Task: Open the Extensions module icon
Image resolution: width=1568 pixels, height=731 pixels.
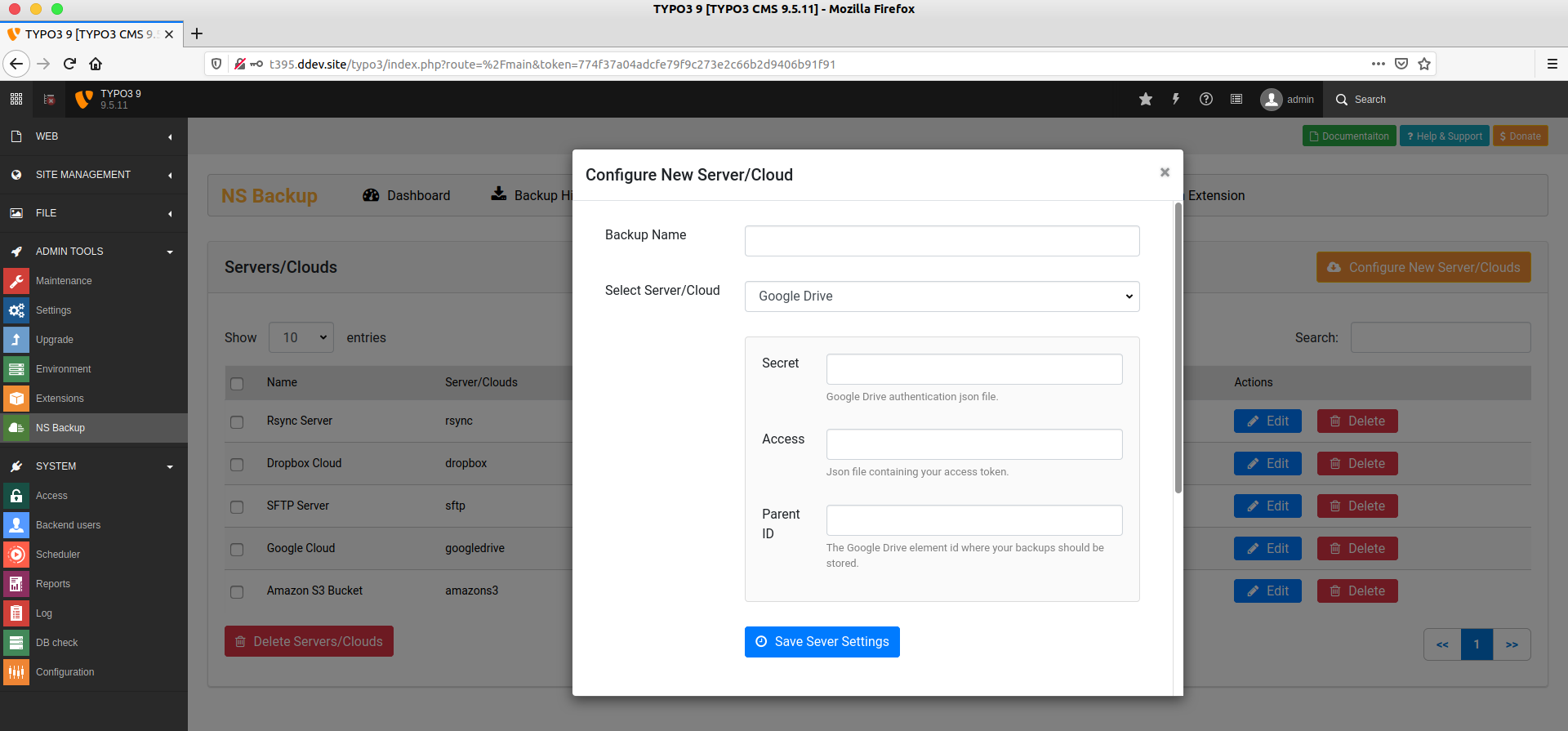Action: click(x=16, y=399)
